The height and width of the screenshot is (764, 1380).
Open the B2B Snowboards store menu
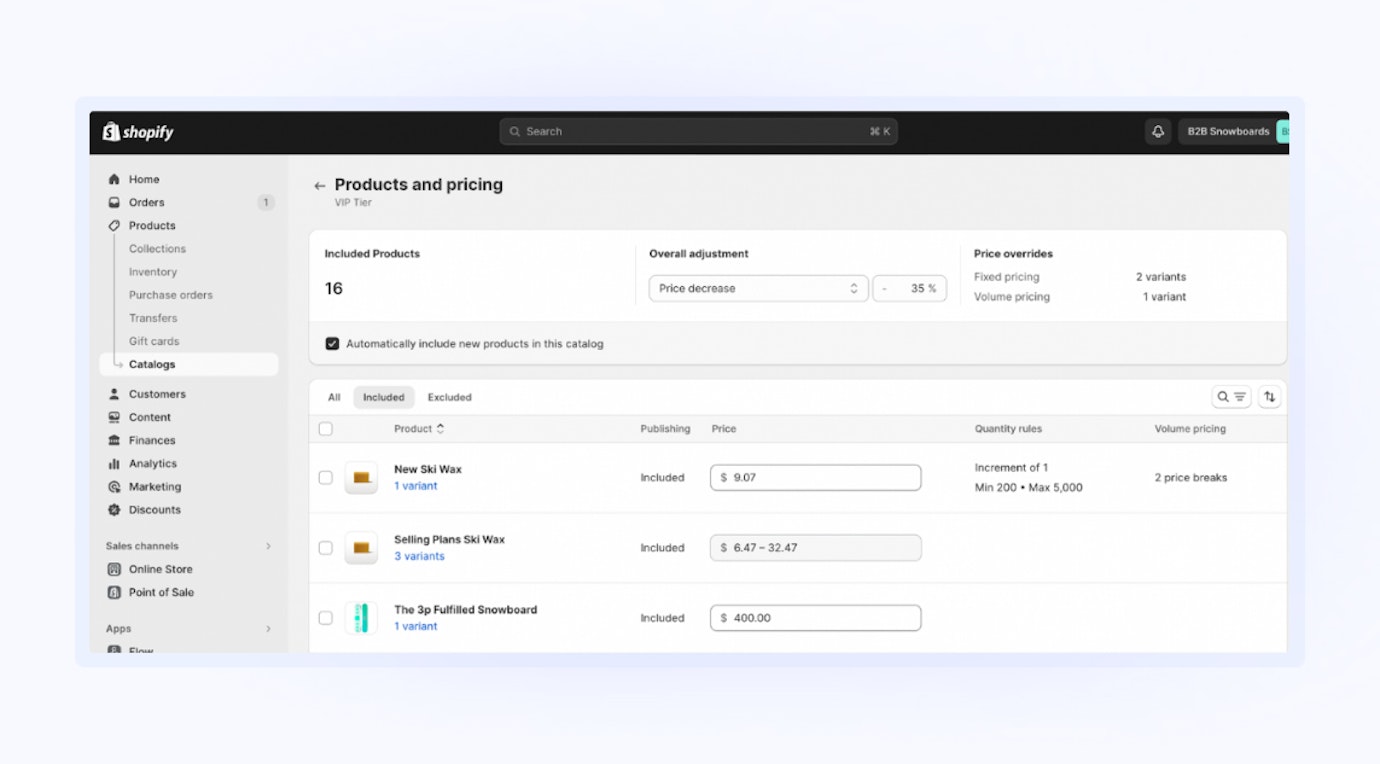(1233, 131)
